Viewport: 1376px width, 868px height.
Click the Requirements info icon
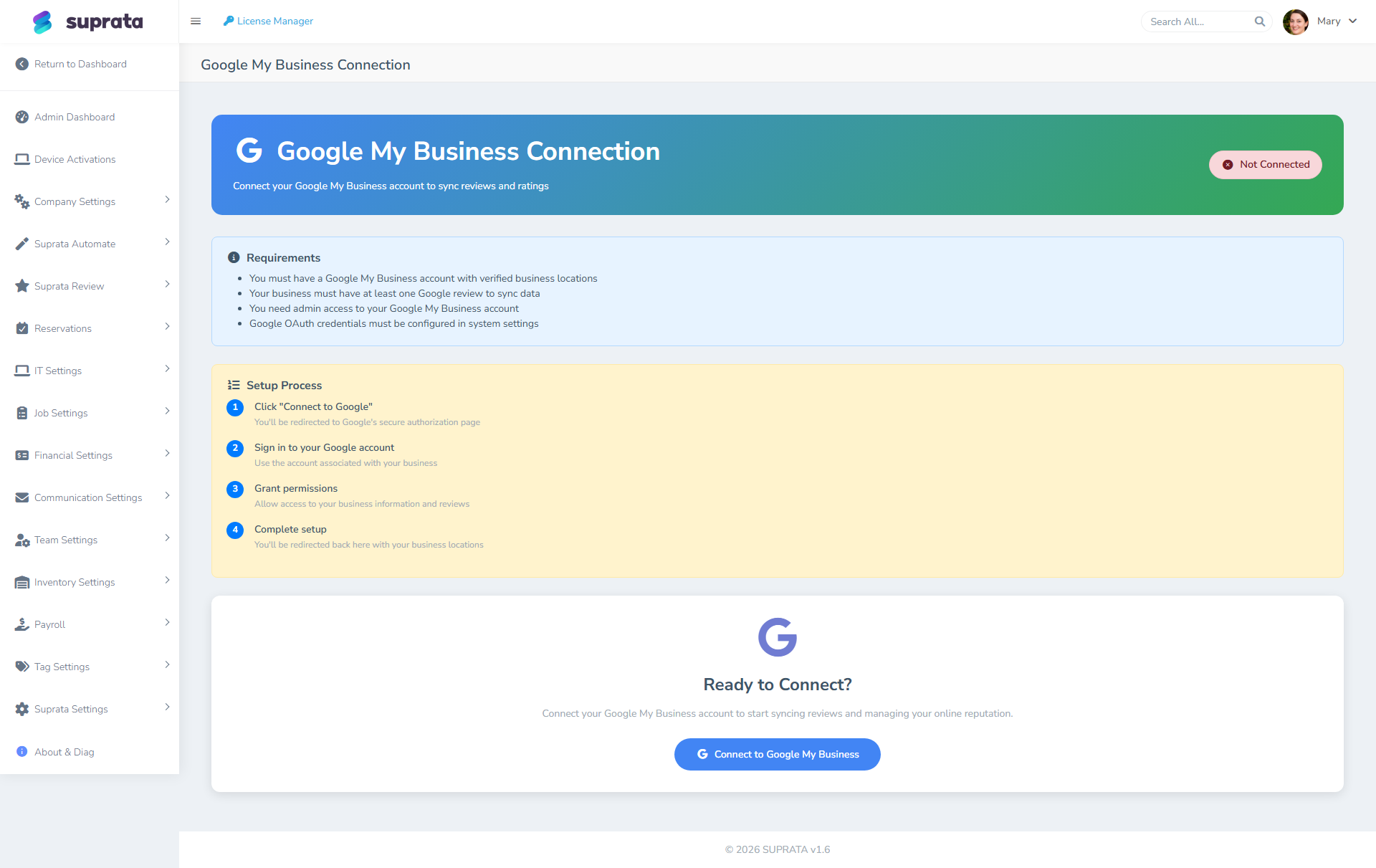click(234, 257)
